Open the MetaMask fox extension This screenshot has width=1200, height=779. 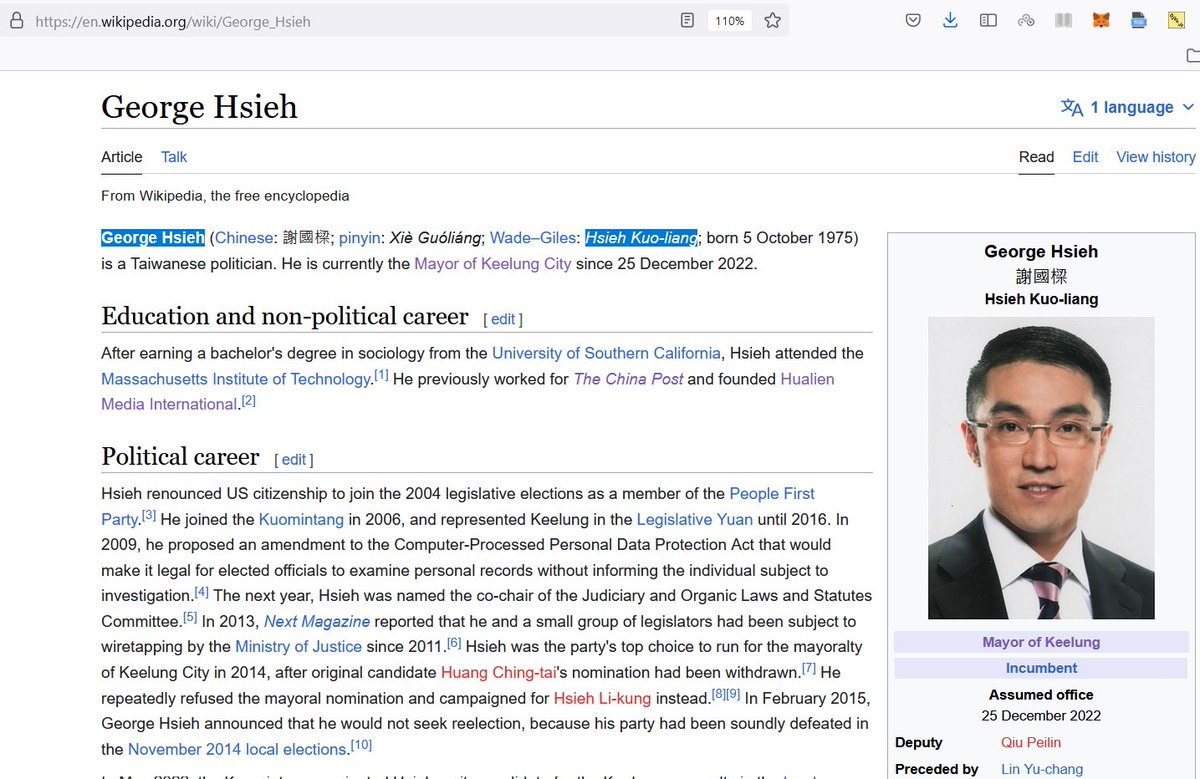coord(1101,20)
